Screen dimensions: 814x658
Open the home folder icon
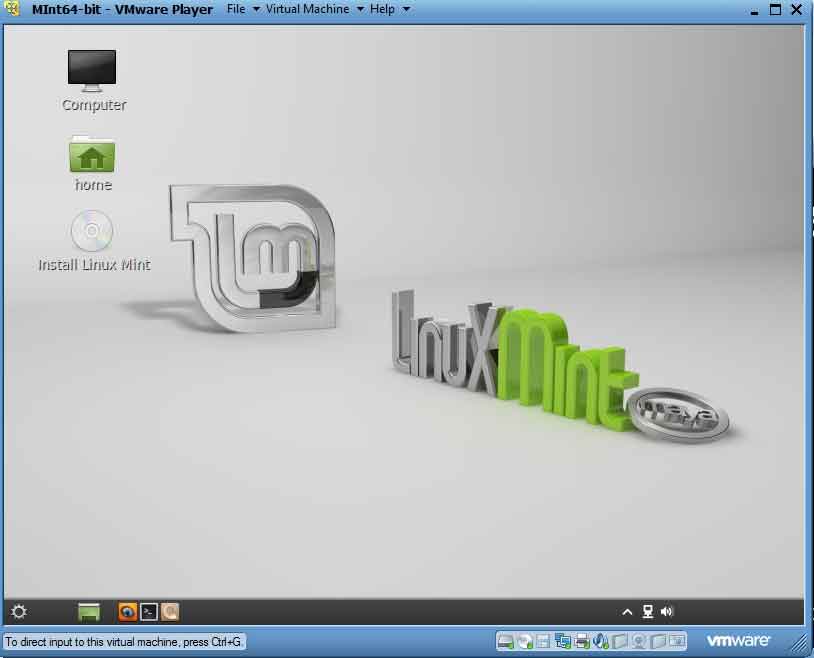[92, 164]
